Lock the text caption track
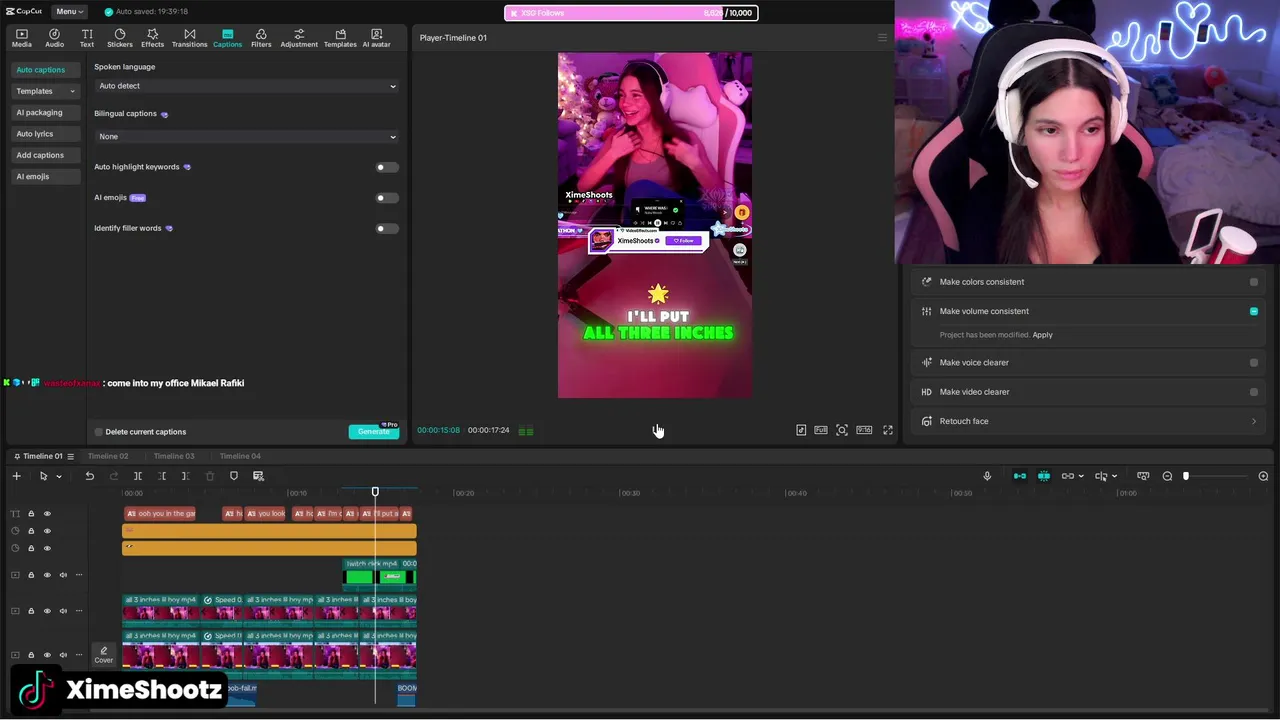 (31, 513)
